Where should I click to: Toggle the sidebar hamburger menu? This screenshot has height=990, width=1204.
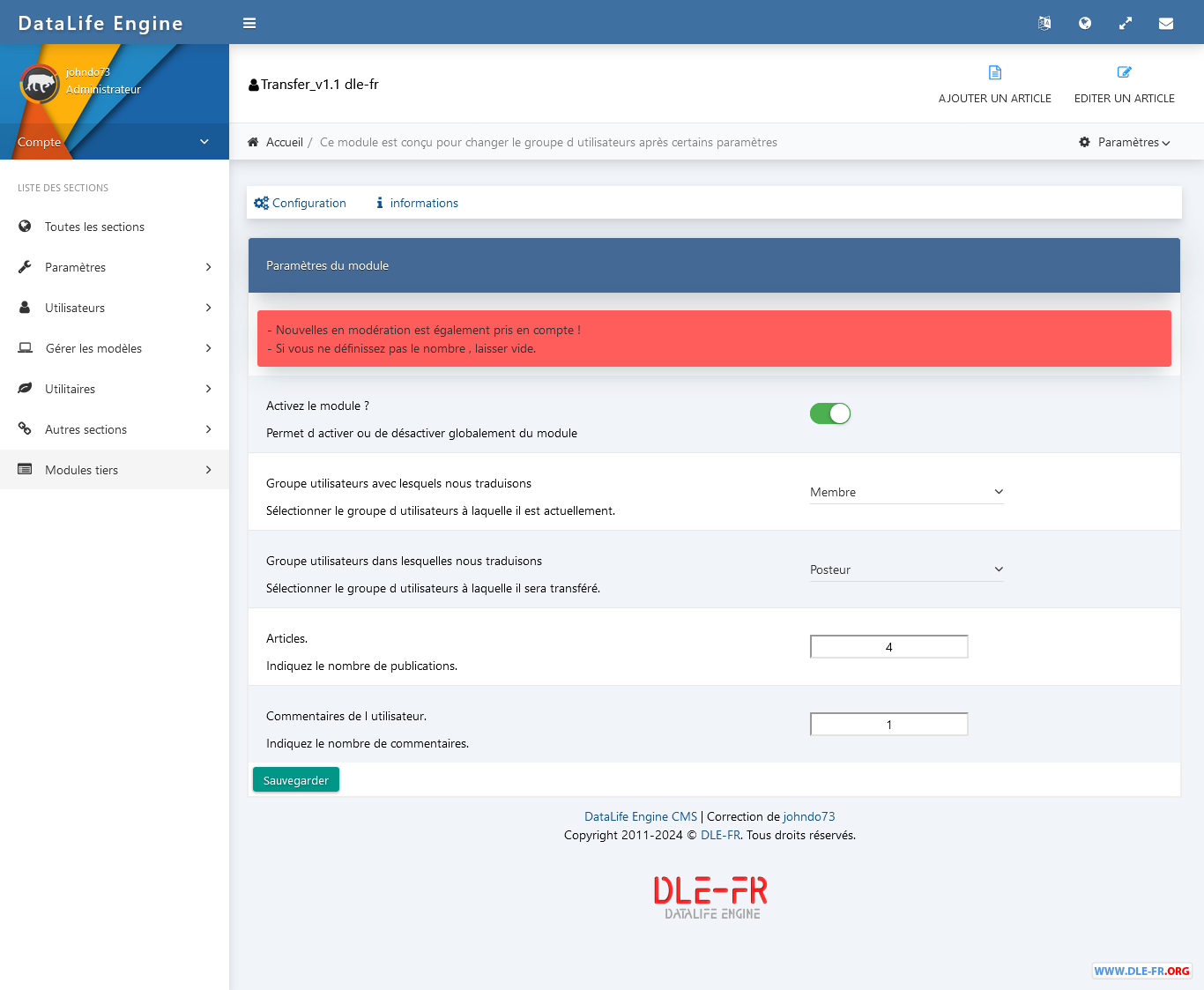[249, 24]
